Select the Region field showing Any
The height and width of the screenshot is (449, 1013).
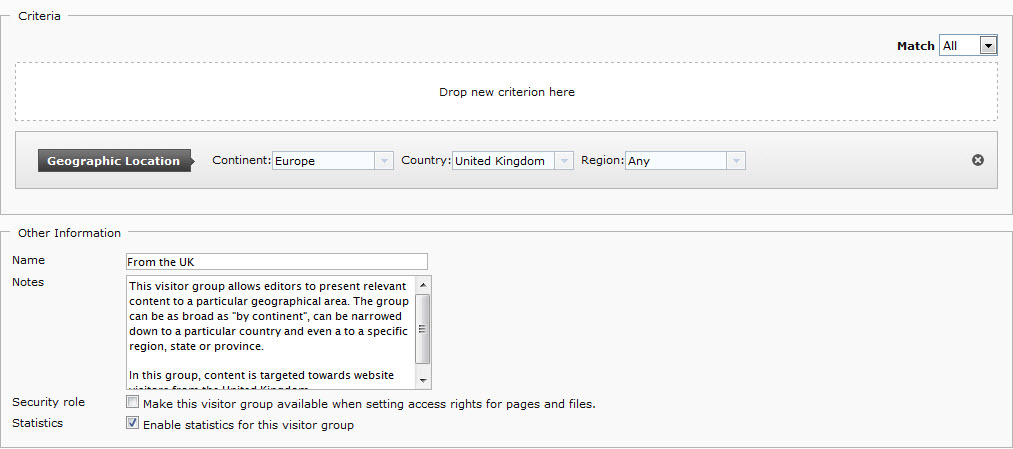[675, 161]
